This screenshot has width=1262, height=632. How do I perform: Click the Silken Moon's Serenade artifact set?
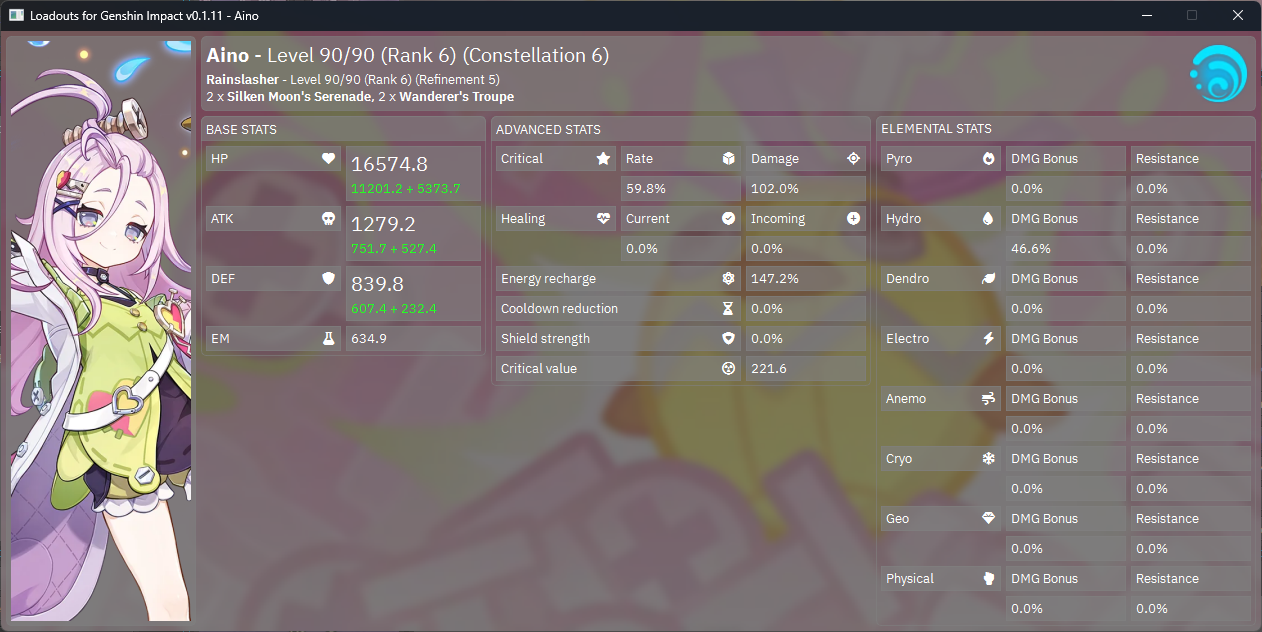(x=298, y=97)
